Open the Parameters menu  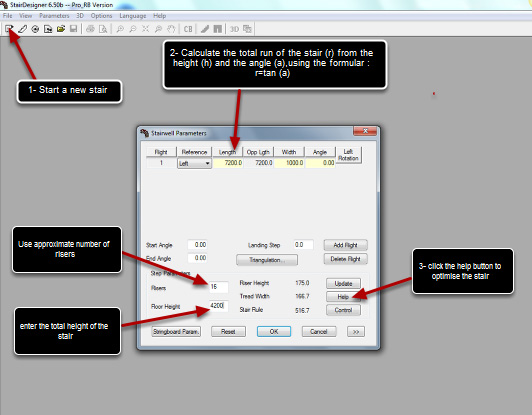coord(54,16)
